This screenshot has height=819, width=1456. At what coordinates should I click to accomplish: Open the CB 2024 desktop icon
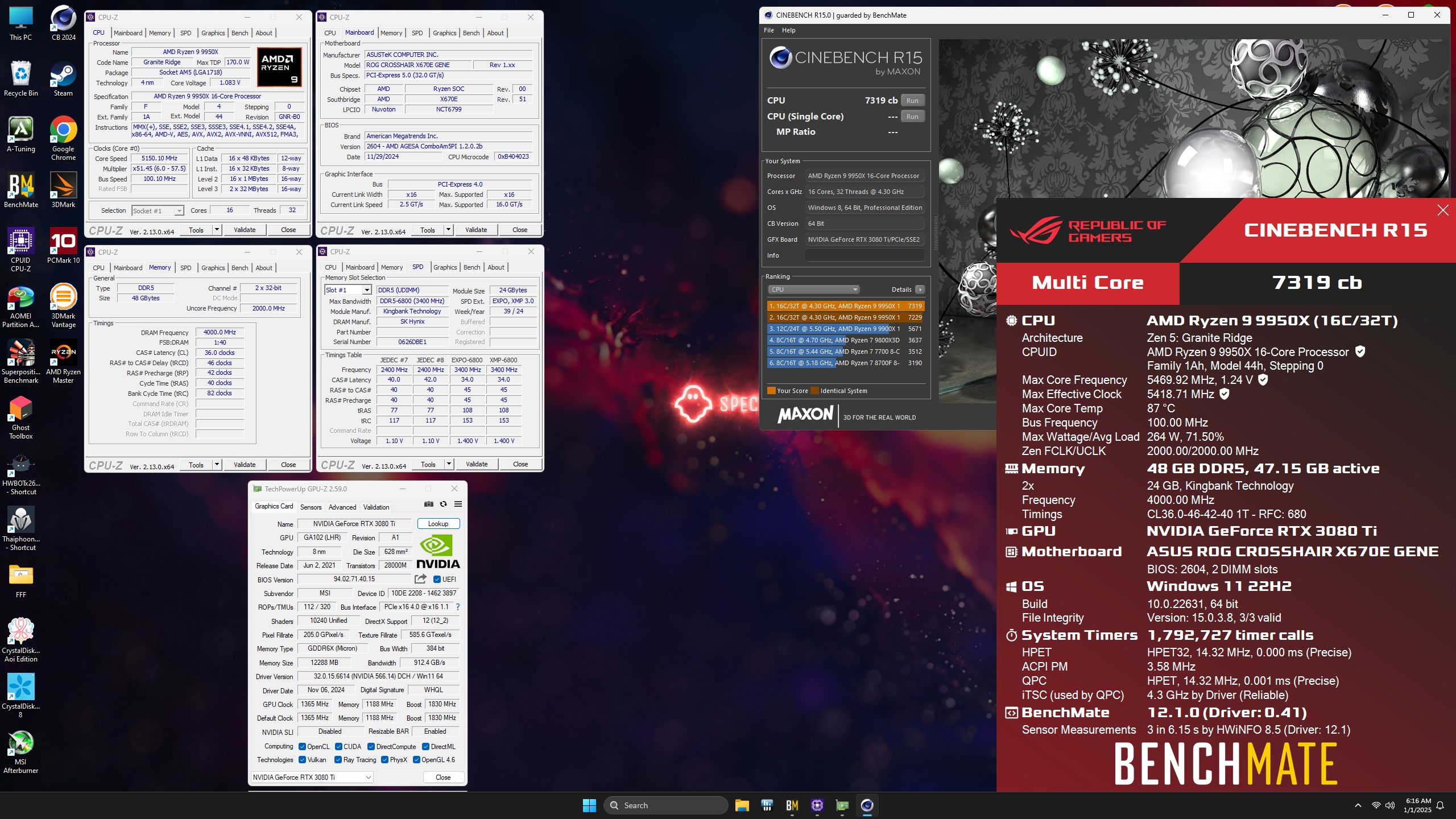[x=63, y=23]
